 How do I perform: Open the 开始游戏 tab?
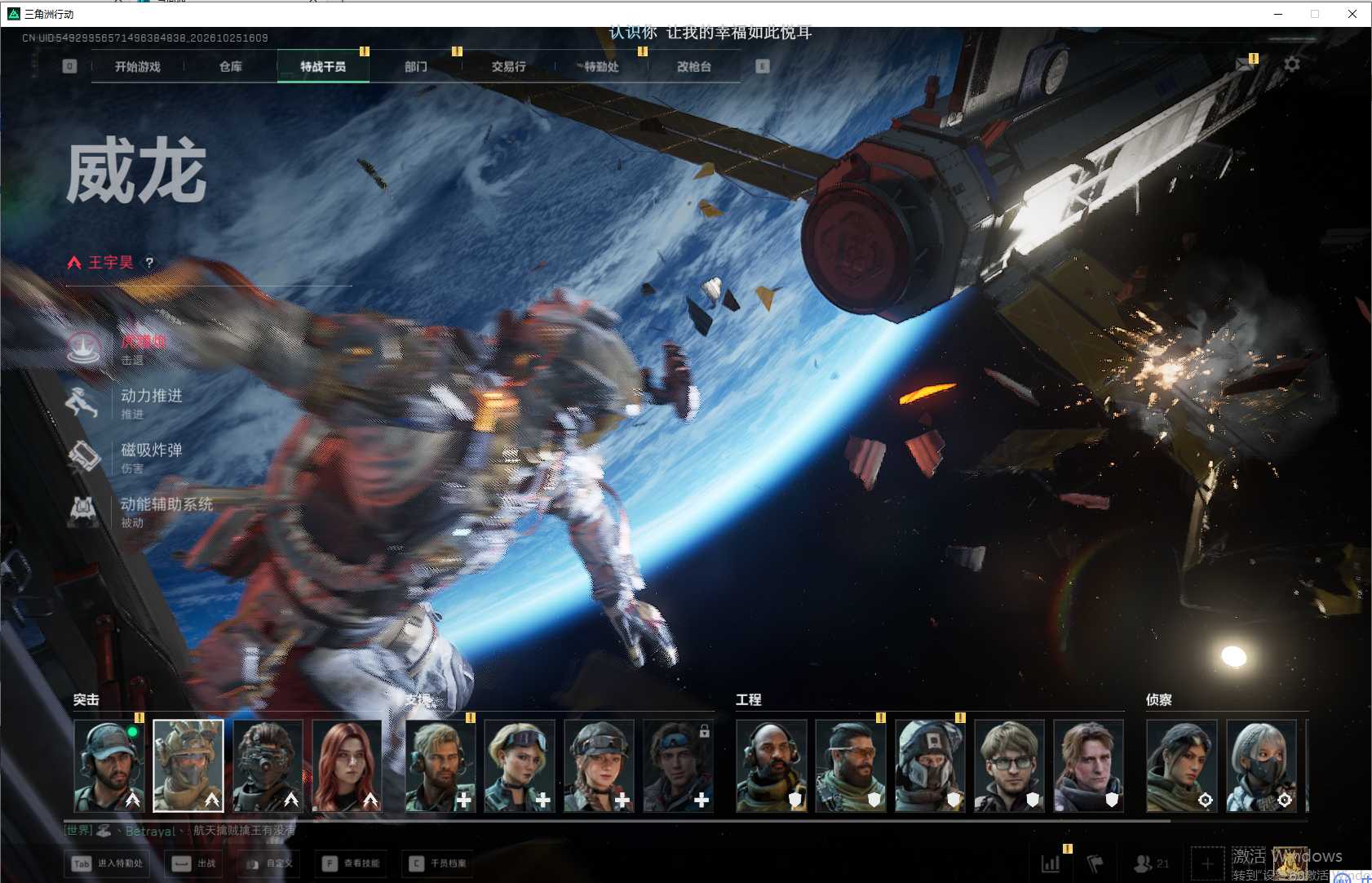pos(138,67)
